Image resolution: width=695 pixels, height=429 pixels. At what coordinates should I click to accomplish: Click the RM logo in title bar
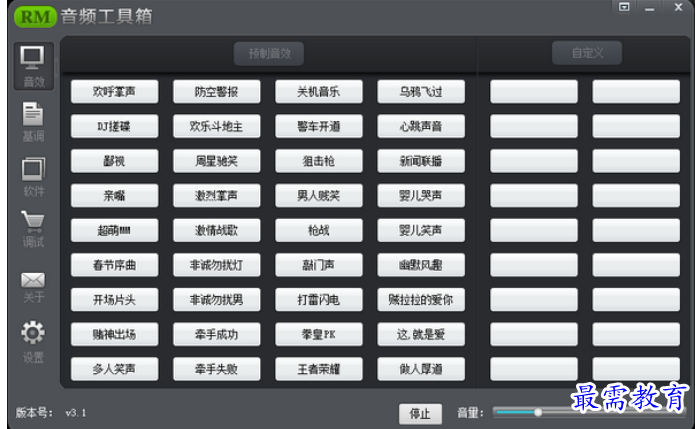33,15
